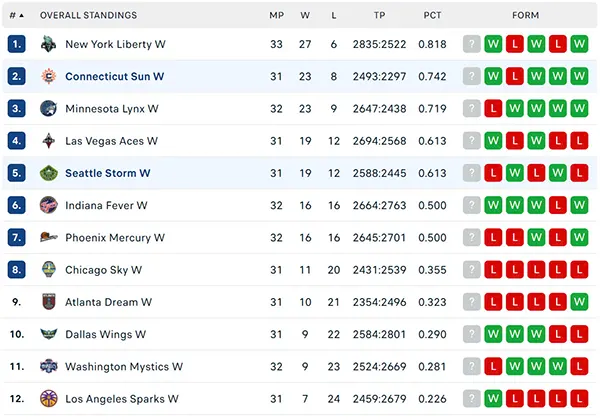
Task: Sort table by PCT column header
Action: tap(432, 15)
